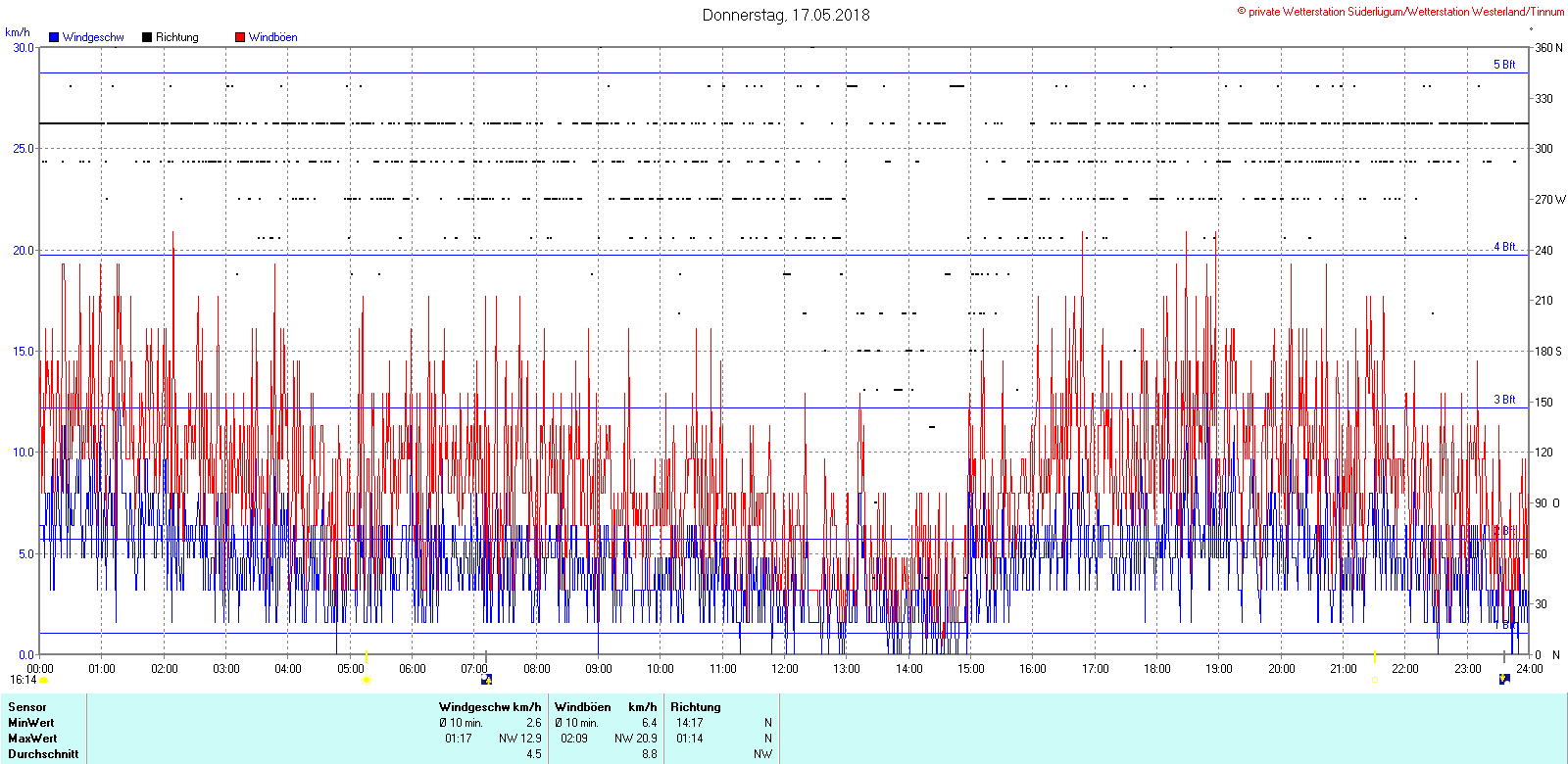Click the Windböen column header in the table

583,707
